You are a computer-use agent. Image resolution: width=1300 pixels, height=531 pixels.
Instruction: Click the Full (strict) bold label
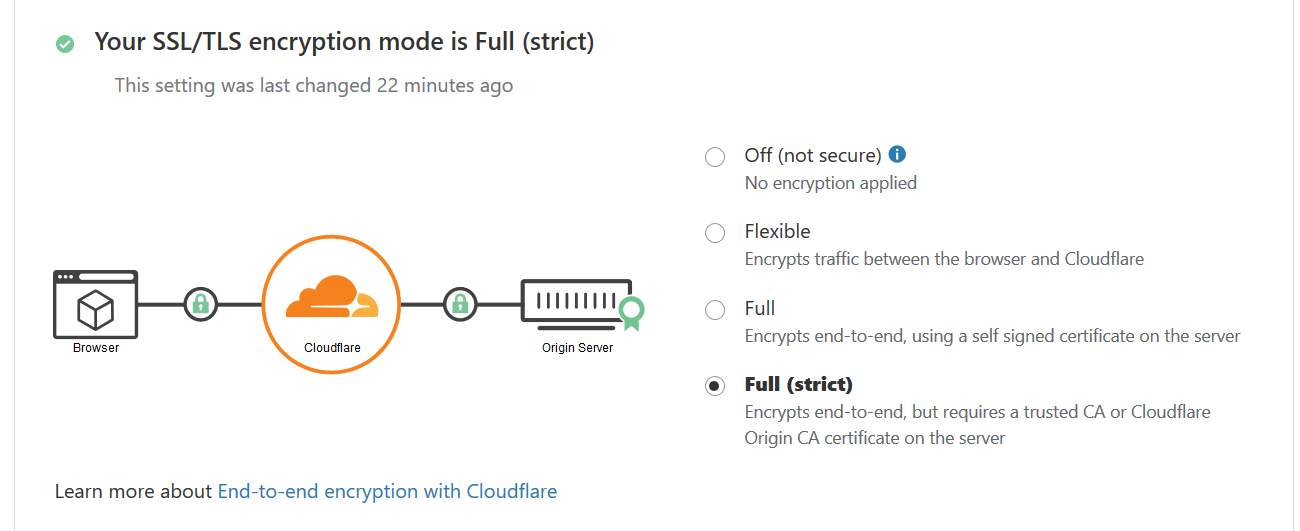tap(799, 385)
